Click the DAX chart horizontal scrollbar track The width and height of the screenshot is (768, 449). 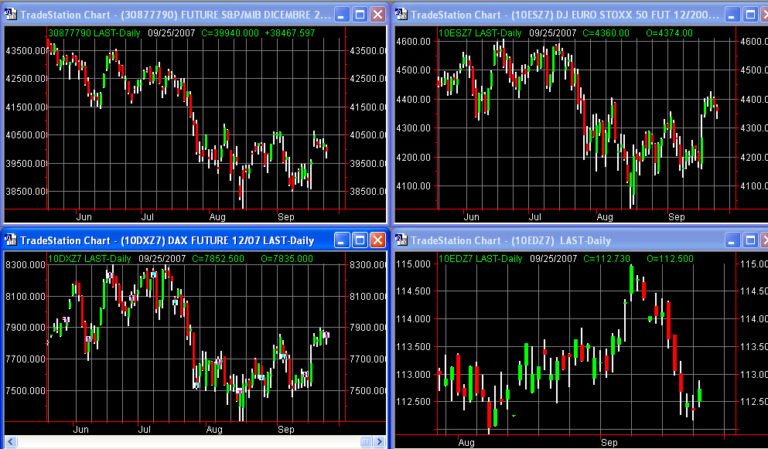pyautogui.click(x=200, y=442)
